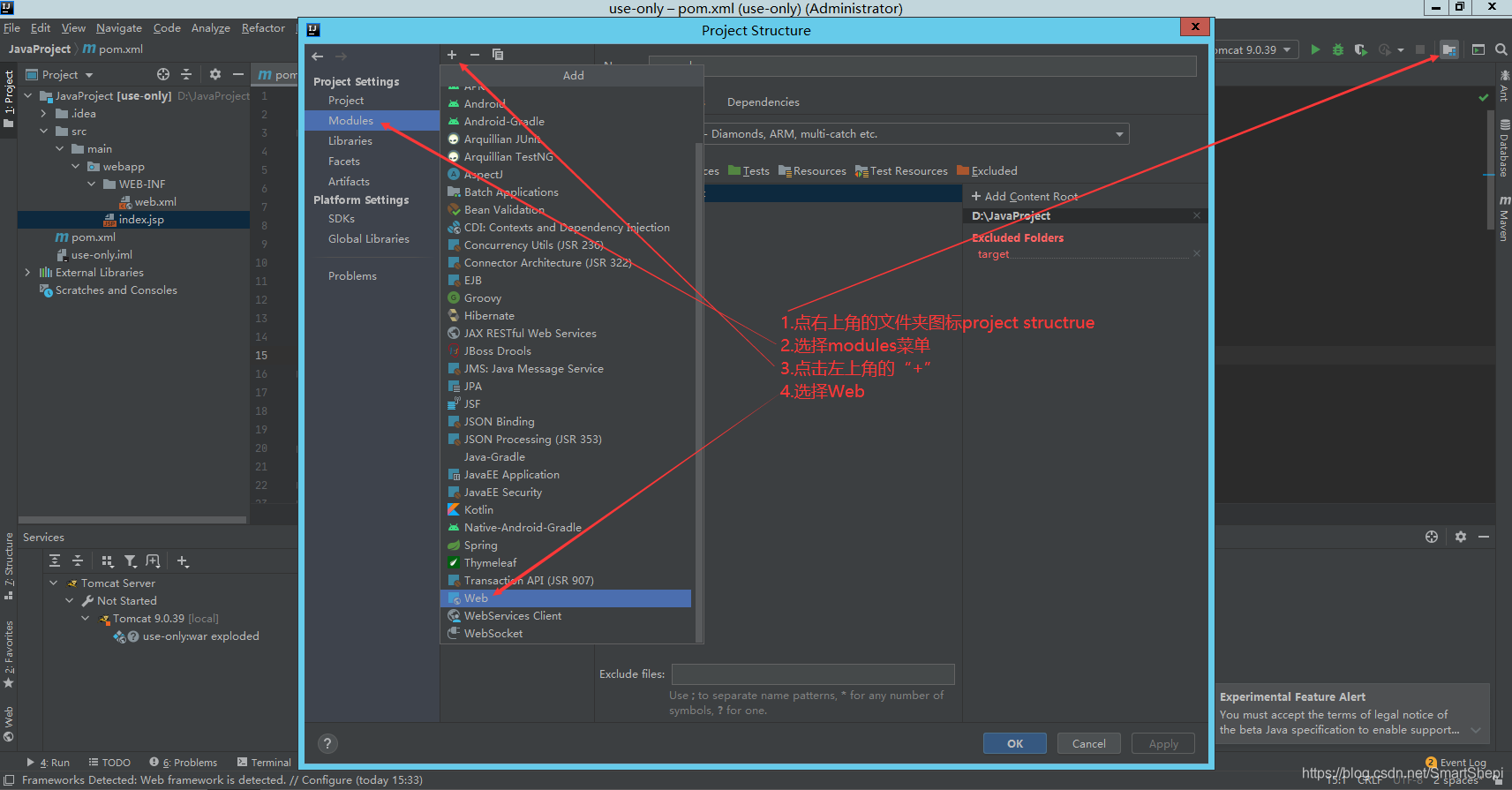
Task: Collapse the webapp folder node
Action: click(76, 166)
